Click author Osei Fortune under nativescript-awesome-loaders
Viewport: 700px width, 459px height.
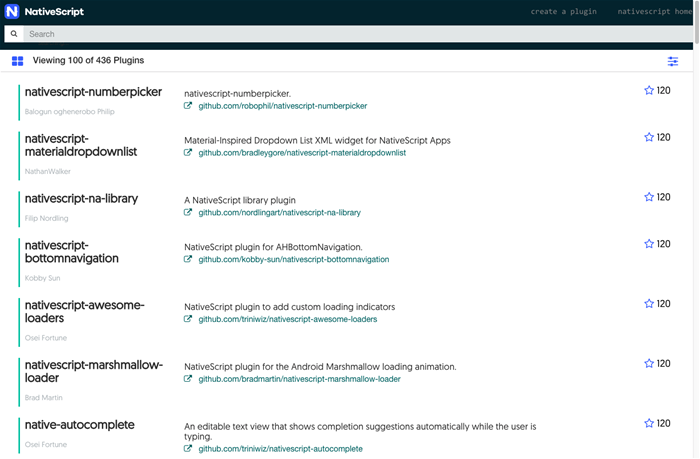(46, 338)
